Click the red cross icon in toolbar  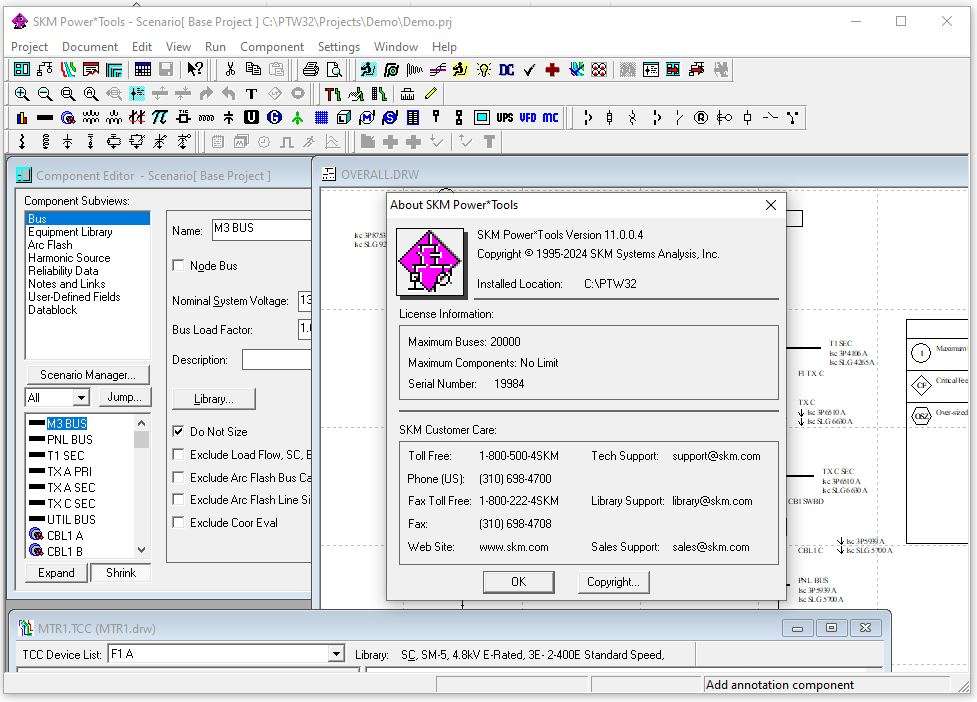click(552, 69)
